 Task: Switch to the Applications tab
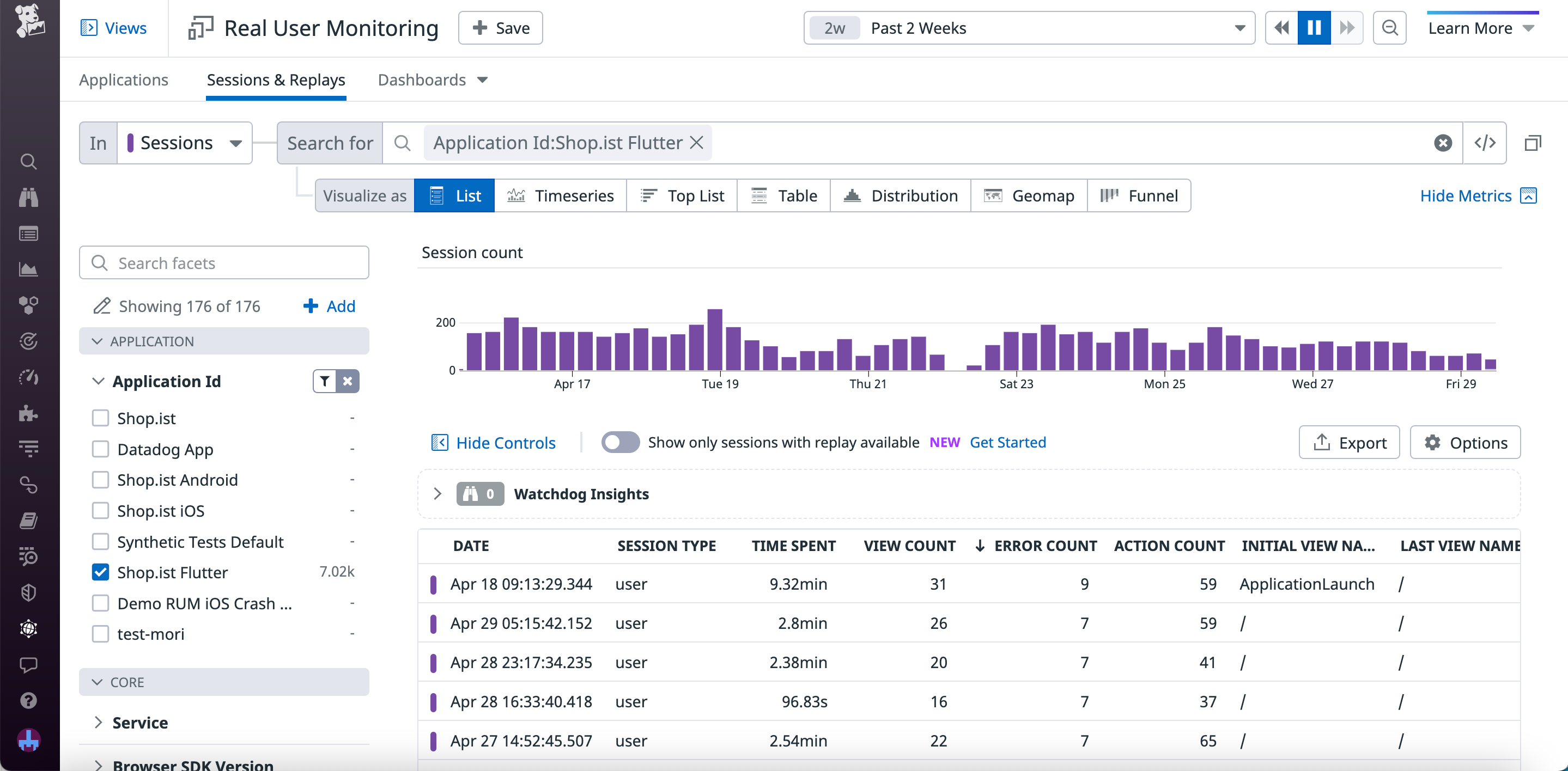click(x=124, y=79)
